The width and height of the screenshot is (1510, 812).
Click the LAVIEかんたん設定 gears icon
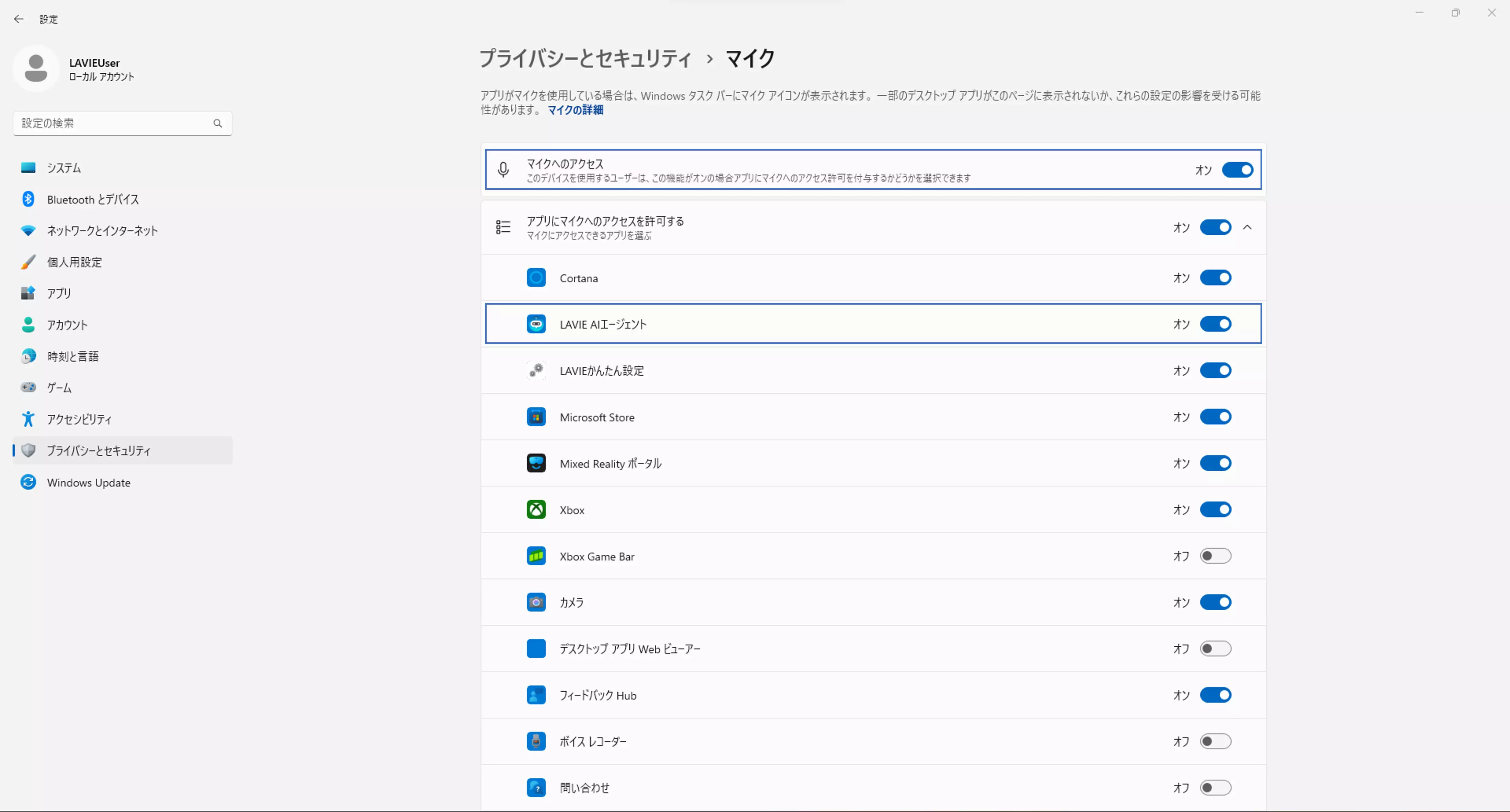coord(536,370)
